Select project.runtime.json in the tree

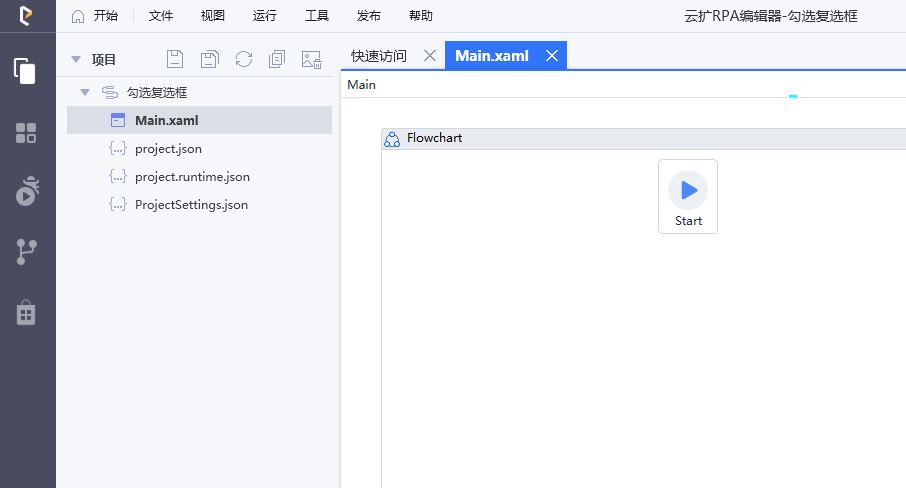(x=192, y=177)
